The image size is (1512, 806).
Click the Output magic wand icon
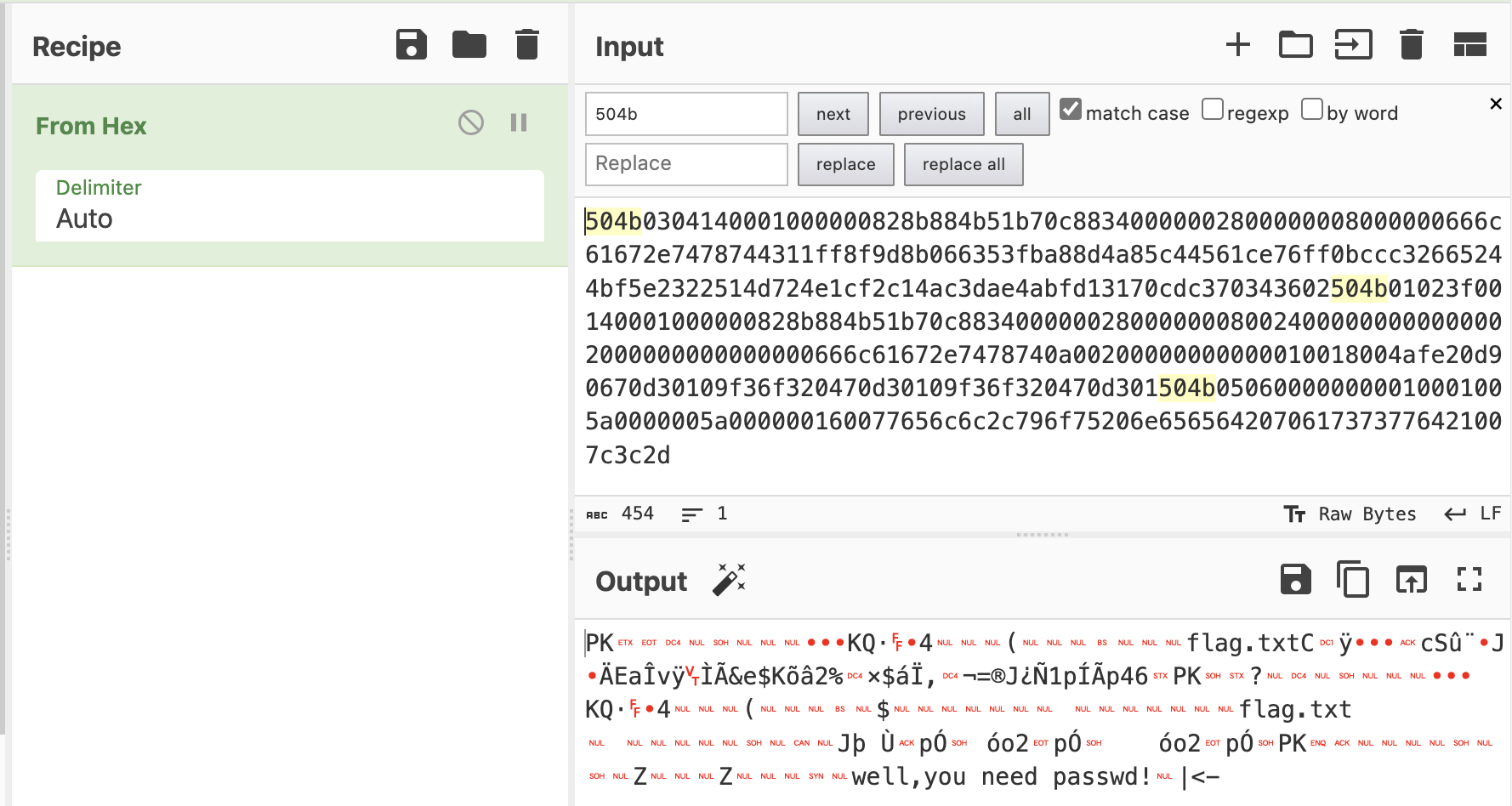pos(729,580)
